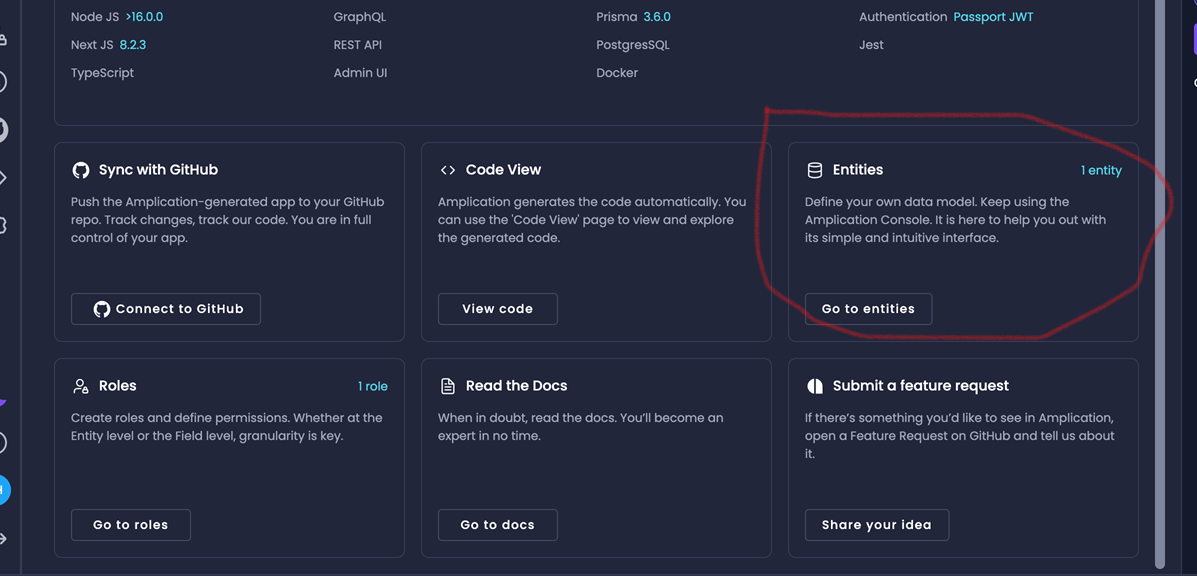
Task: Click the View code button
Action: 497,308
